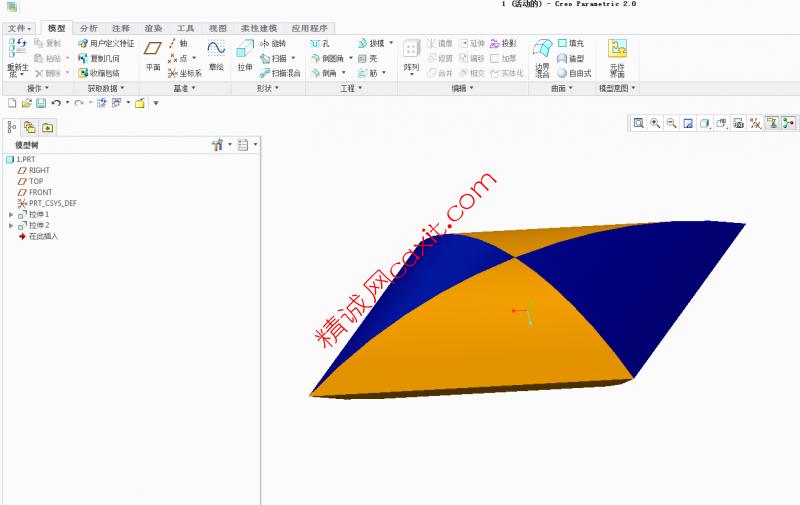Create a new file from quick toolbar
Image resolution: width=800 pixels, height=505 pixels.
12,103
